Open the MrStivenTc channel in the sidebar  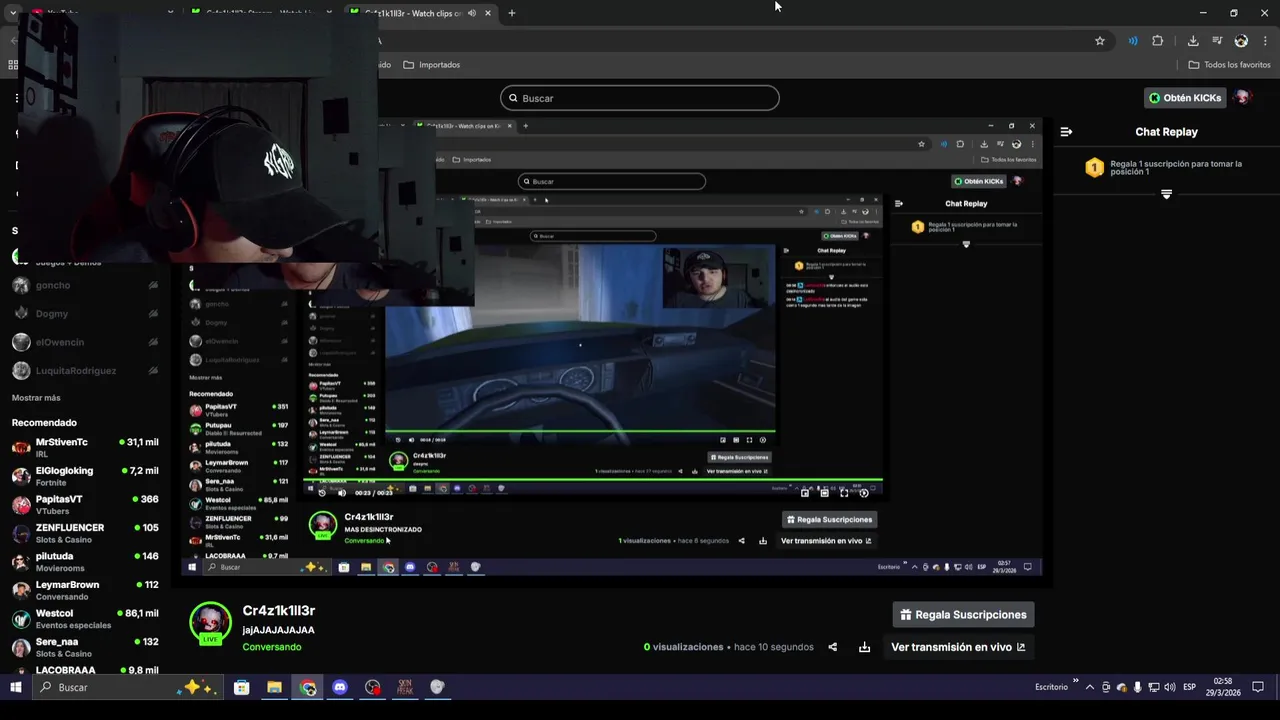[x=85, y=447]
